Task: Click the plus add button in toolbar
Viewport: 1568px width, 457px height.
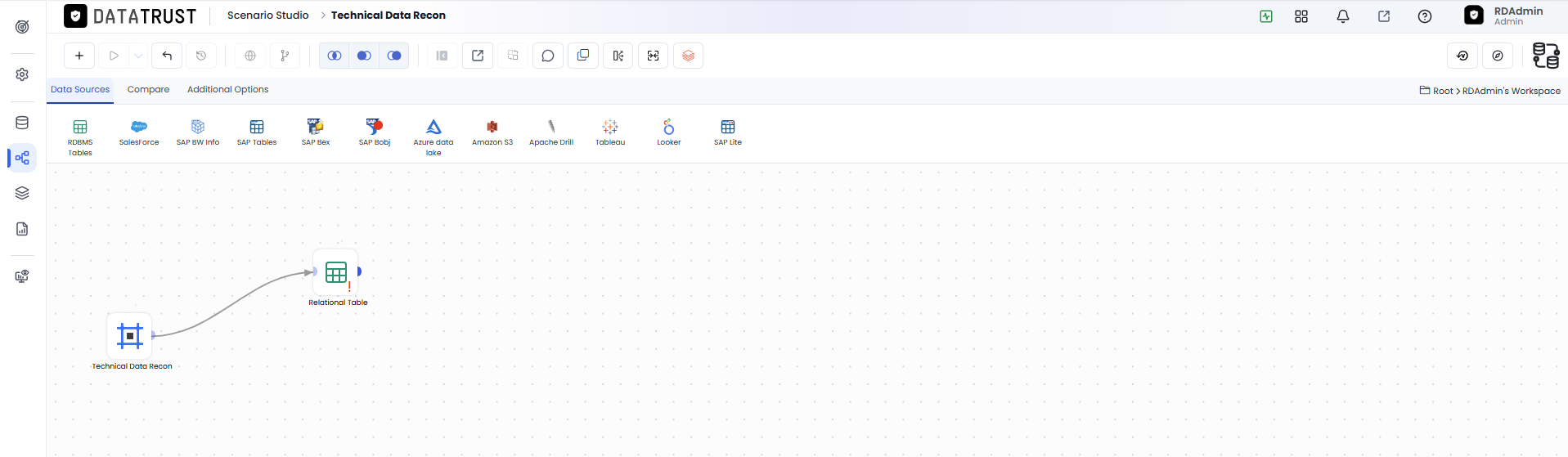Action: [79, 56]
